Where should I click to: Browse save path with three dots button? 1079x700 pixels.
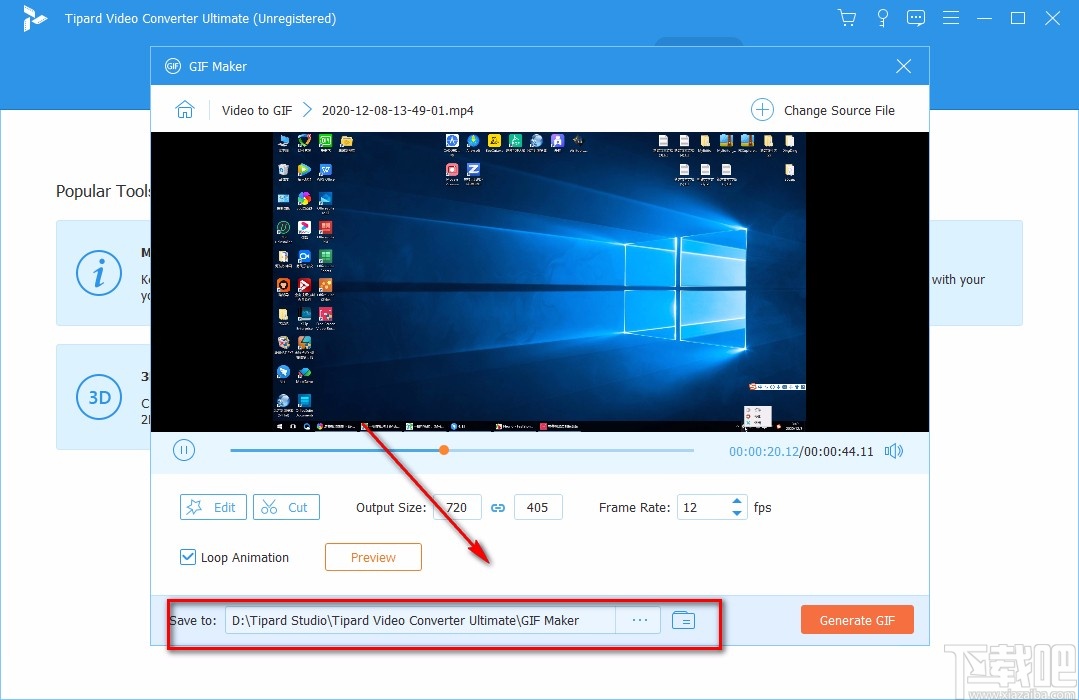tap(639, 620)
